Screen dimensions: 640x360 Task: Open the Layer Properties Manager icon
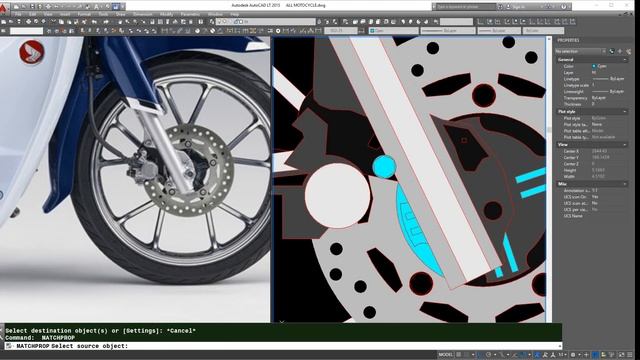pos(211,22)
